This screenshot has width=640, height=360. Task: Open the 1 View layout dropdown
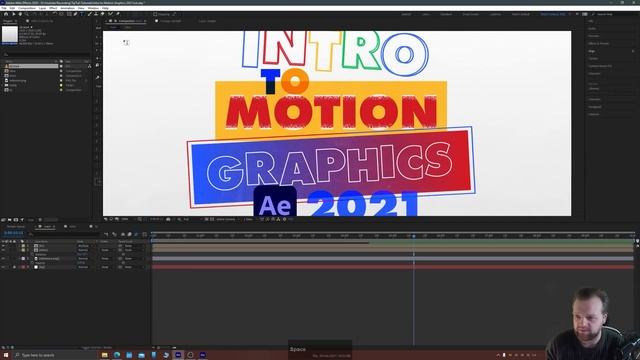[x=249, y=219]
